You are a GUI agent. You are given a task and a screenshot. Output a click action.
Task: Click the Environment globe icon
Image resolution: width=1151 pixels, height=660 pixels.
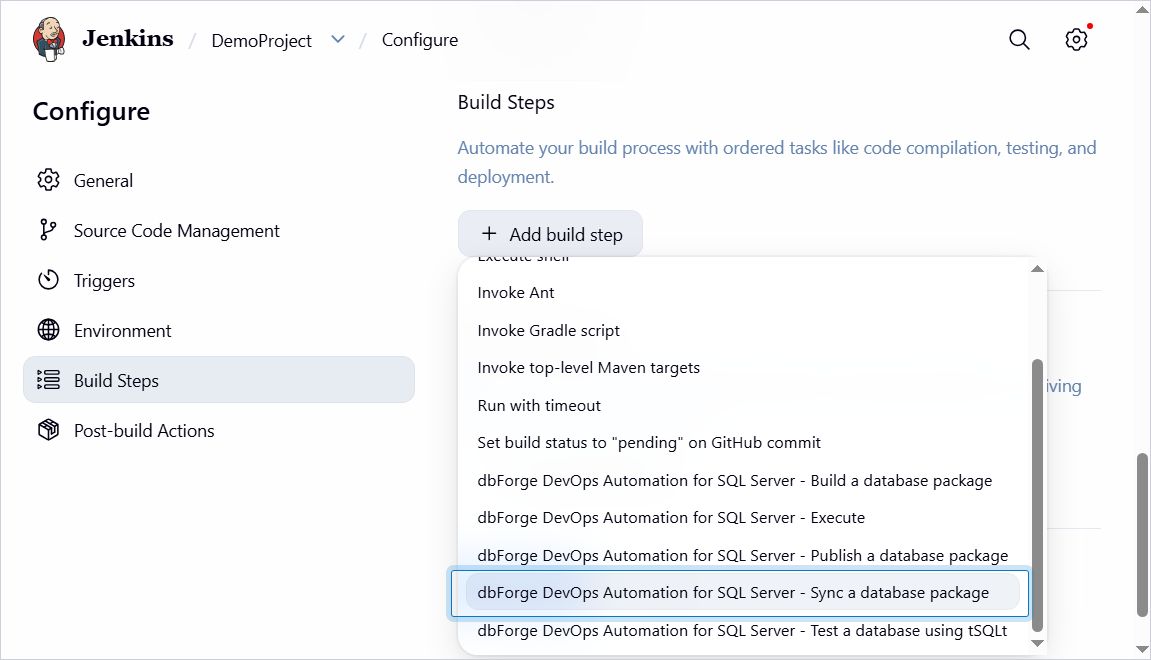pyautogui.click(x=48, y=330)
